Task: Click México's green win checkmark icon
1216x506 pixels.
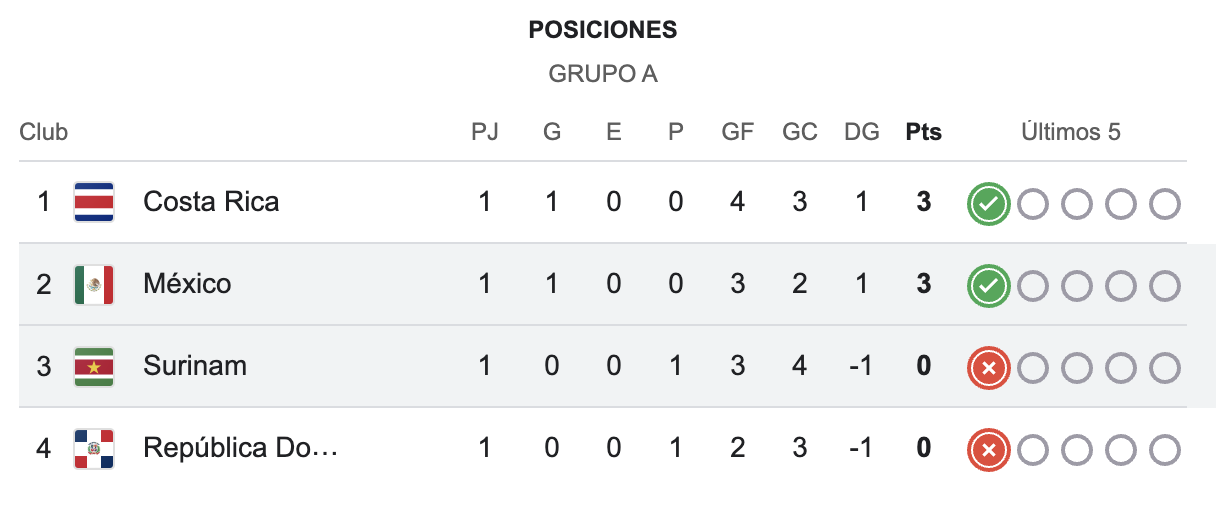Action: (x=988, y=286)
